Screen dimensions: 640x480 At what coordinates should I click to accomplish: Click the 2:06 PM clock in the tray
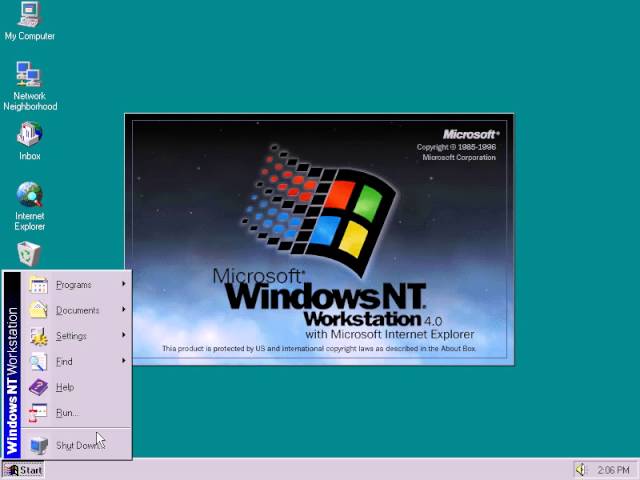[x=613, y=470]
